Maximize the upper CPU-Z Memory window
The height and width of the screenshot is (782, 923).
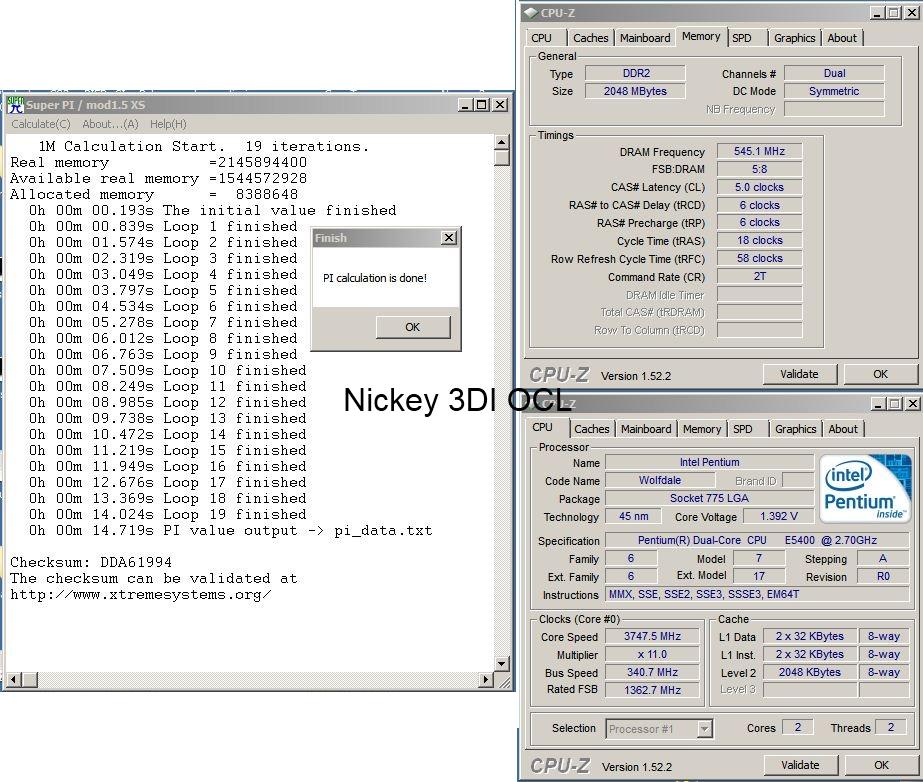pos(894,13)
